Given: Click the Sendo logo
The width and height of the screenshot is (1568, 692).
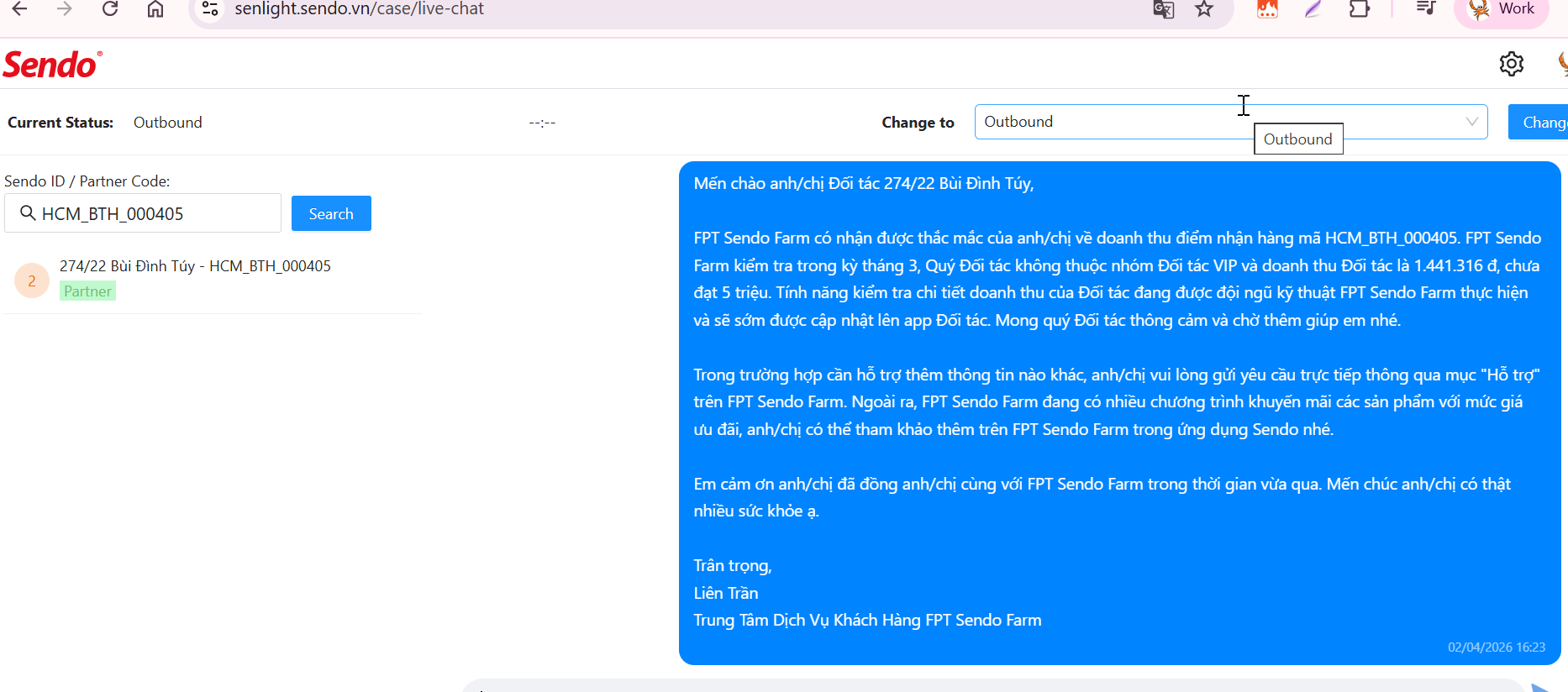Looking at the screenshot, I should [x=52, y=65].
